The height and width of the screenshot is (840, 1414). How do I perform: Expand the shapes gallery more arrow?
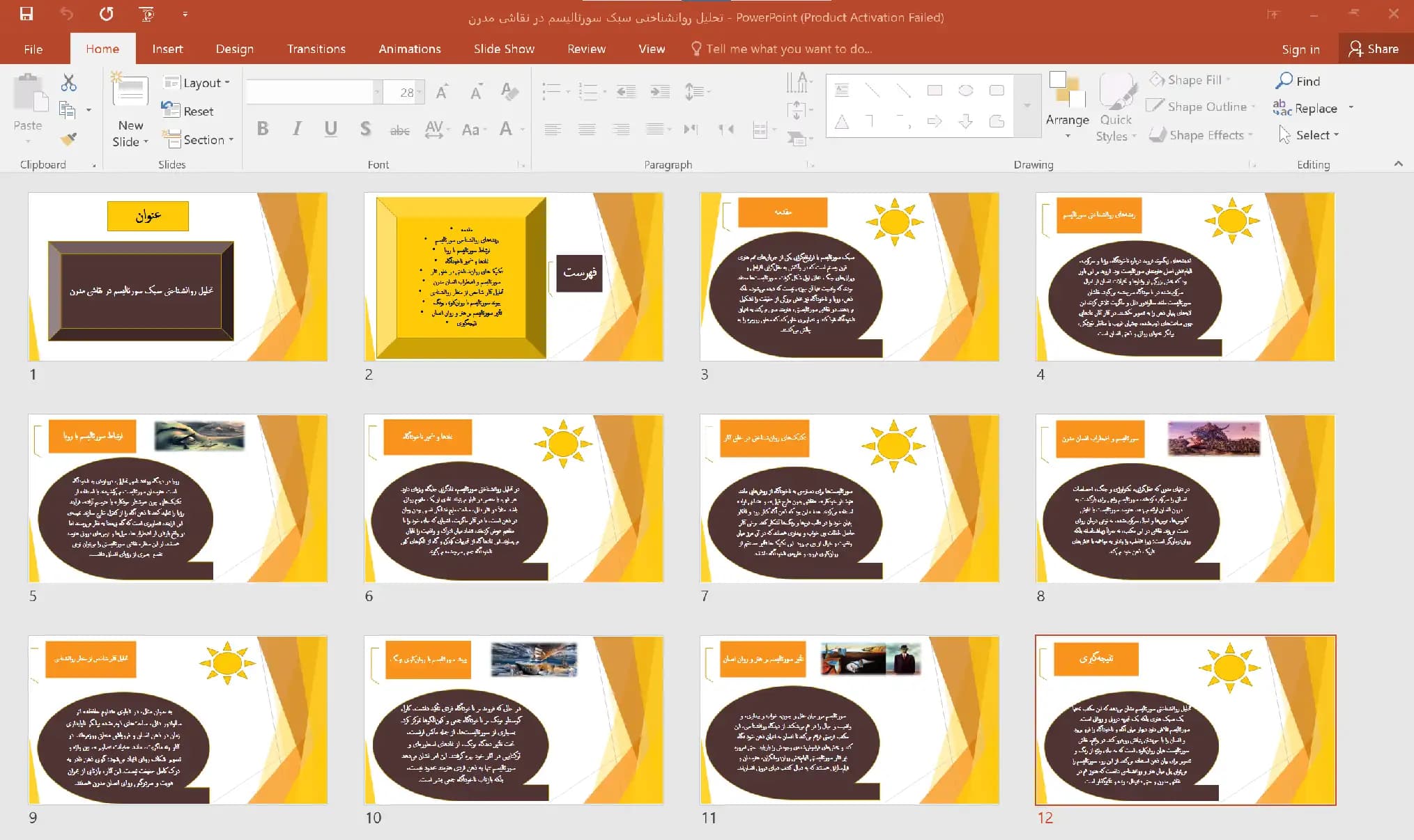1027,105
